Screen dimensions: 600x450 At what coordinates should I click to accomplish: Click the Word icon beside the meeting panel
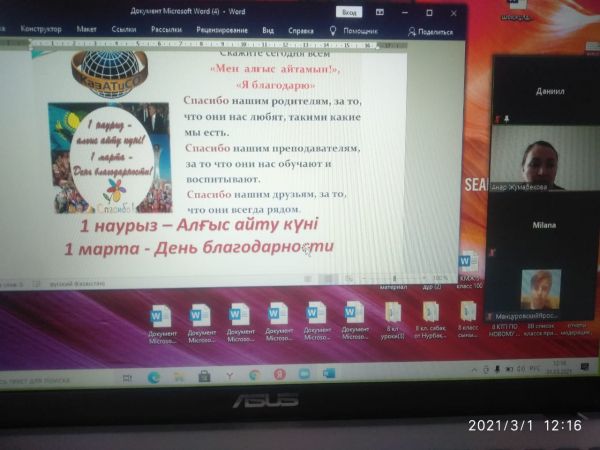pos(468,261)
